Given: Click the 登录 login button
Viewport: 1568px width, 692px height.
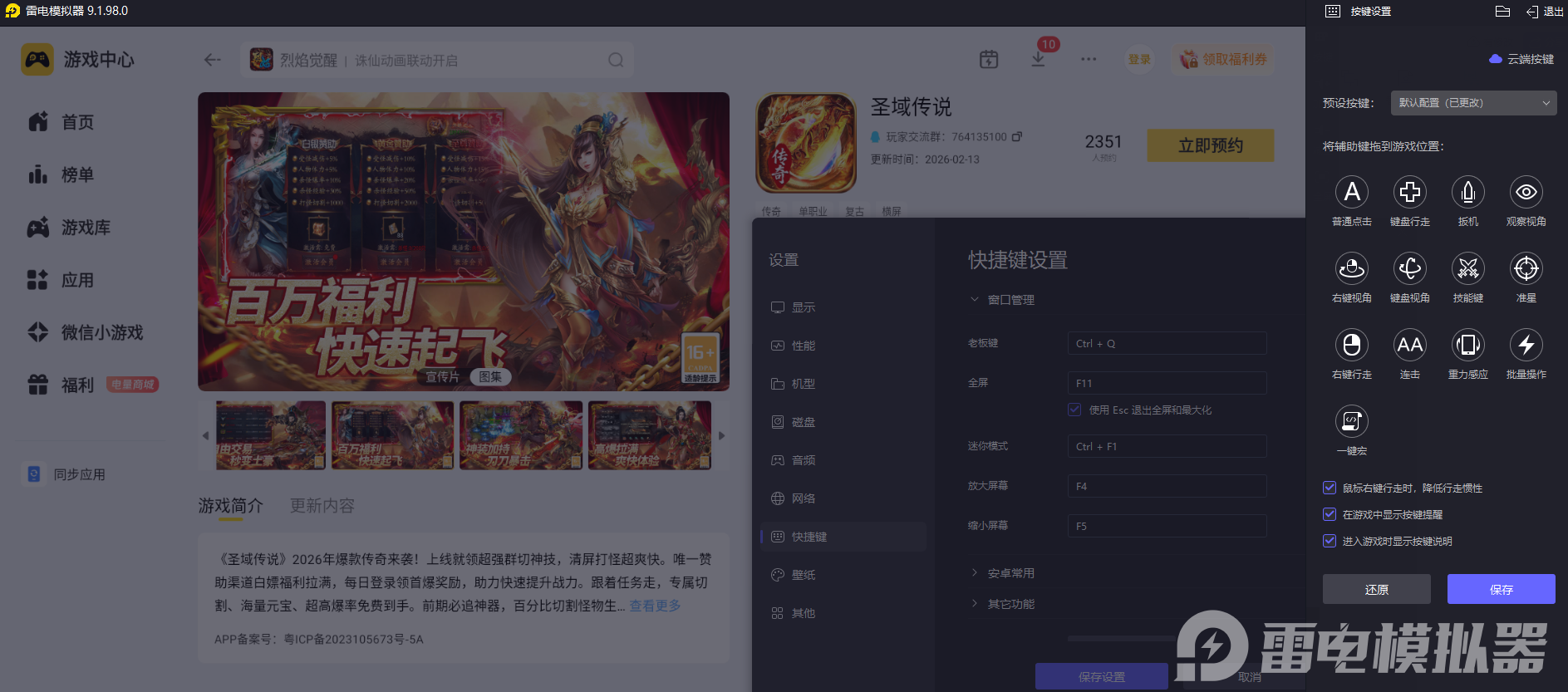Looking at the screenshot, I should (x=1139, y=59).
